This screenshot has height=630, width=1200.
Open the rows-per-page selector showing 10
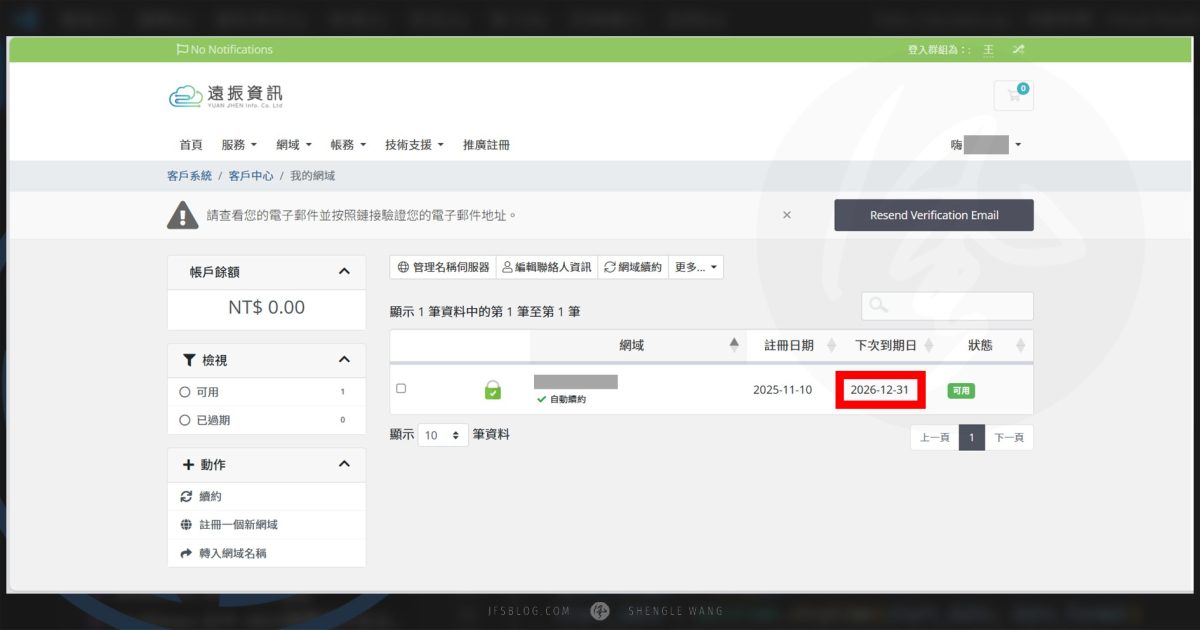click(x=442, y=435)
